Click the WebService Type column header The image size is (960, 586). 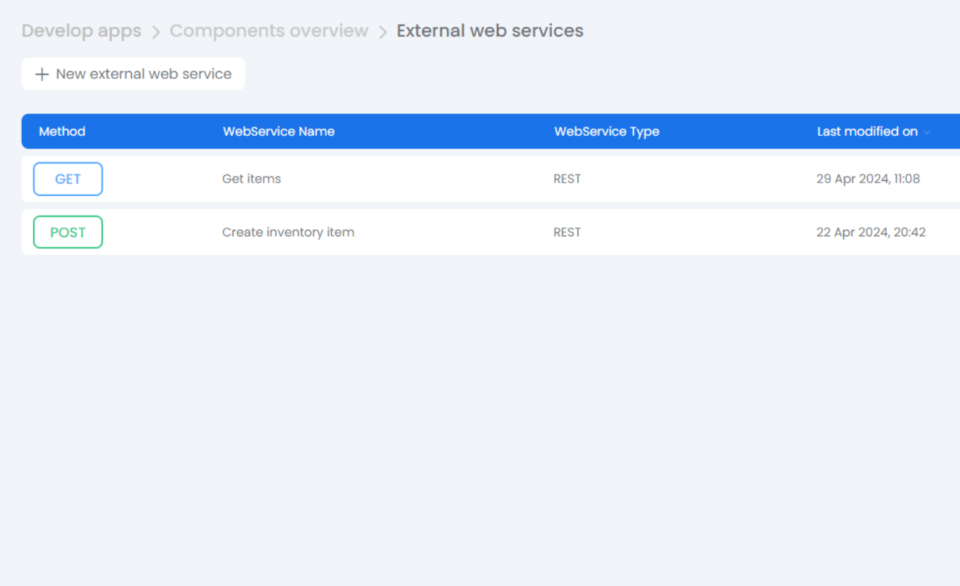[x=607, y=131]
